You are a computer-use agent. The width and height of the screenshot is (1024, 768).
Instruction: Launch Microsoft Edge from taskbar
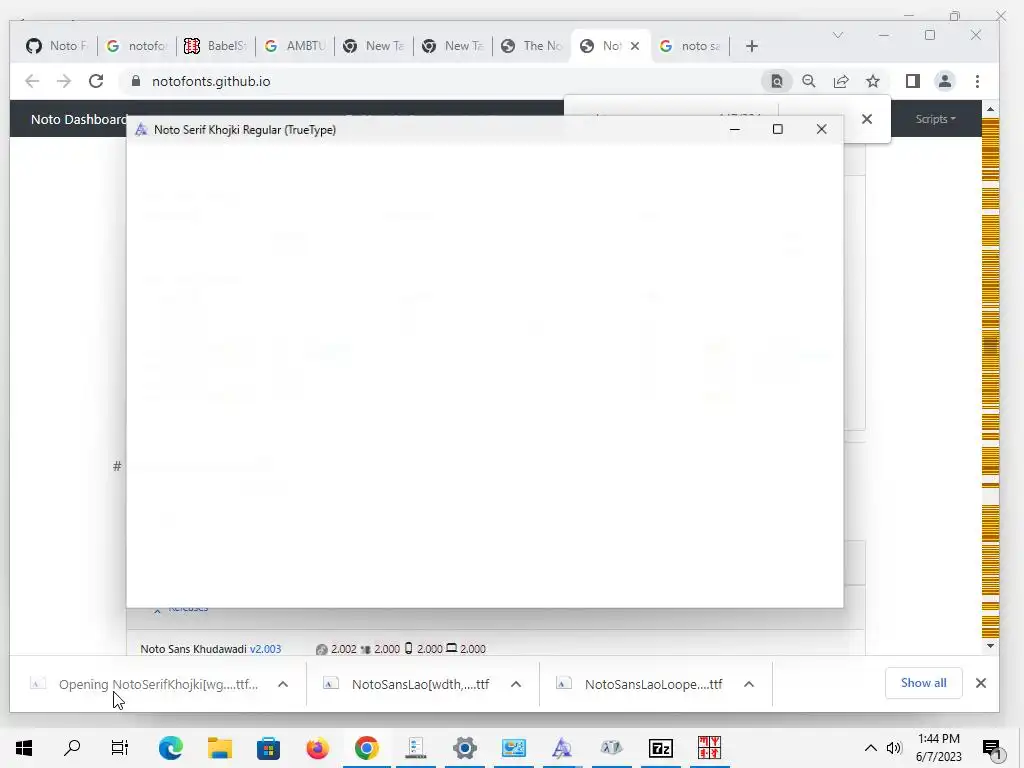170,748
